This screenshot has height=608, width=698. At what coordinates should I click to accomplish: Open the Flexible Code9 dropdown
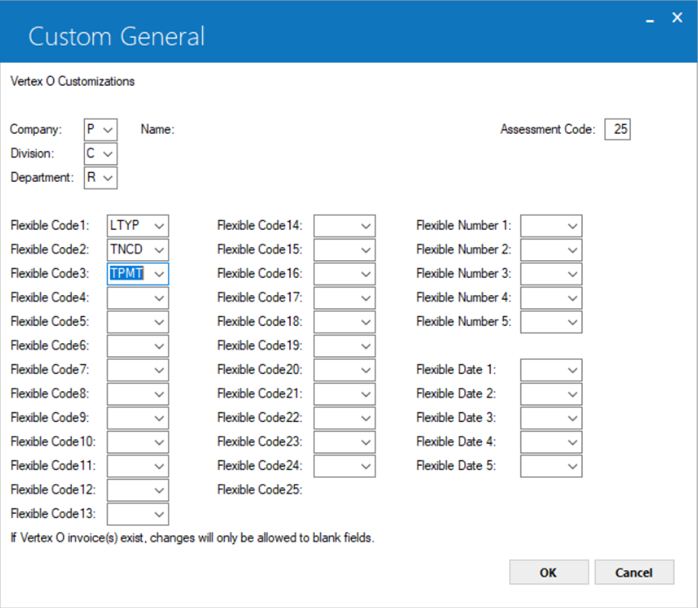click(x=138, y=418)
